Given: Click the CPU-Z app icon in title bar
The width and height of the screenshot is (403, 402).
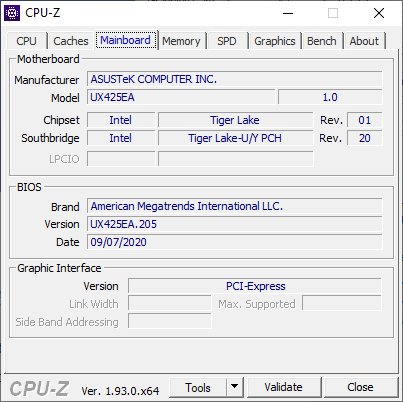Looking at the screenshot, I should pos(12,13).
